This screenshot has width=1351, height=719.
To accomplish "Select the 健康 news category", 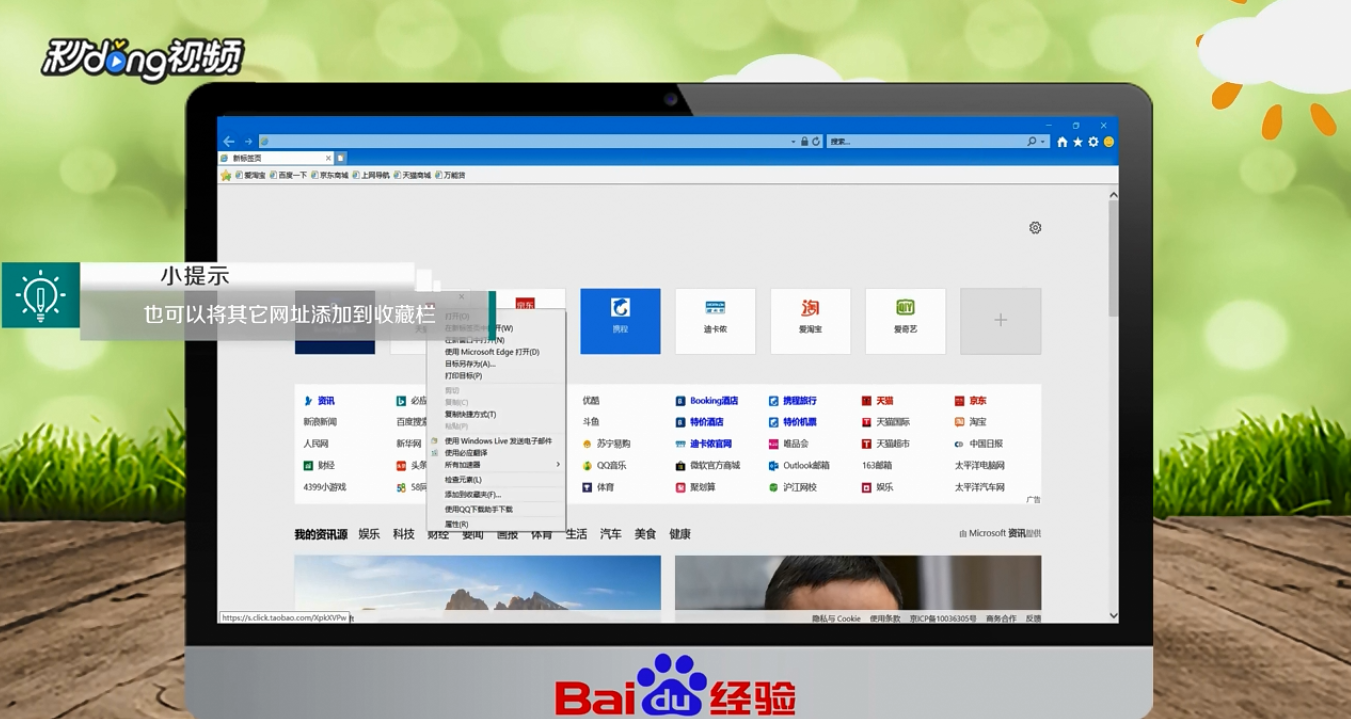I will tap(679, 534).
